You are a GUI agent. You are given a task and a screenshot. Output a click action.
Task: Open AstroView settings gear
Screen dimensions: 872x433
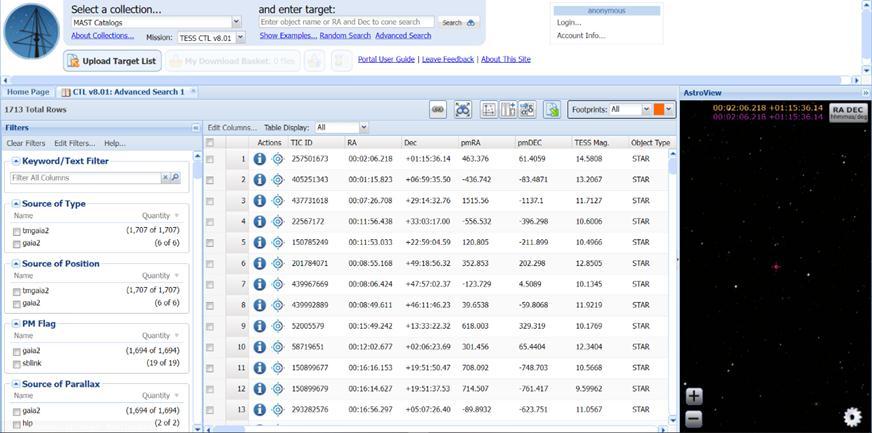tap(852, 417)
